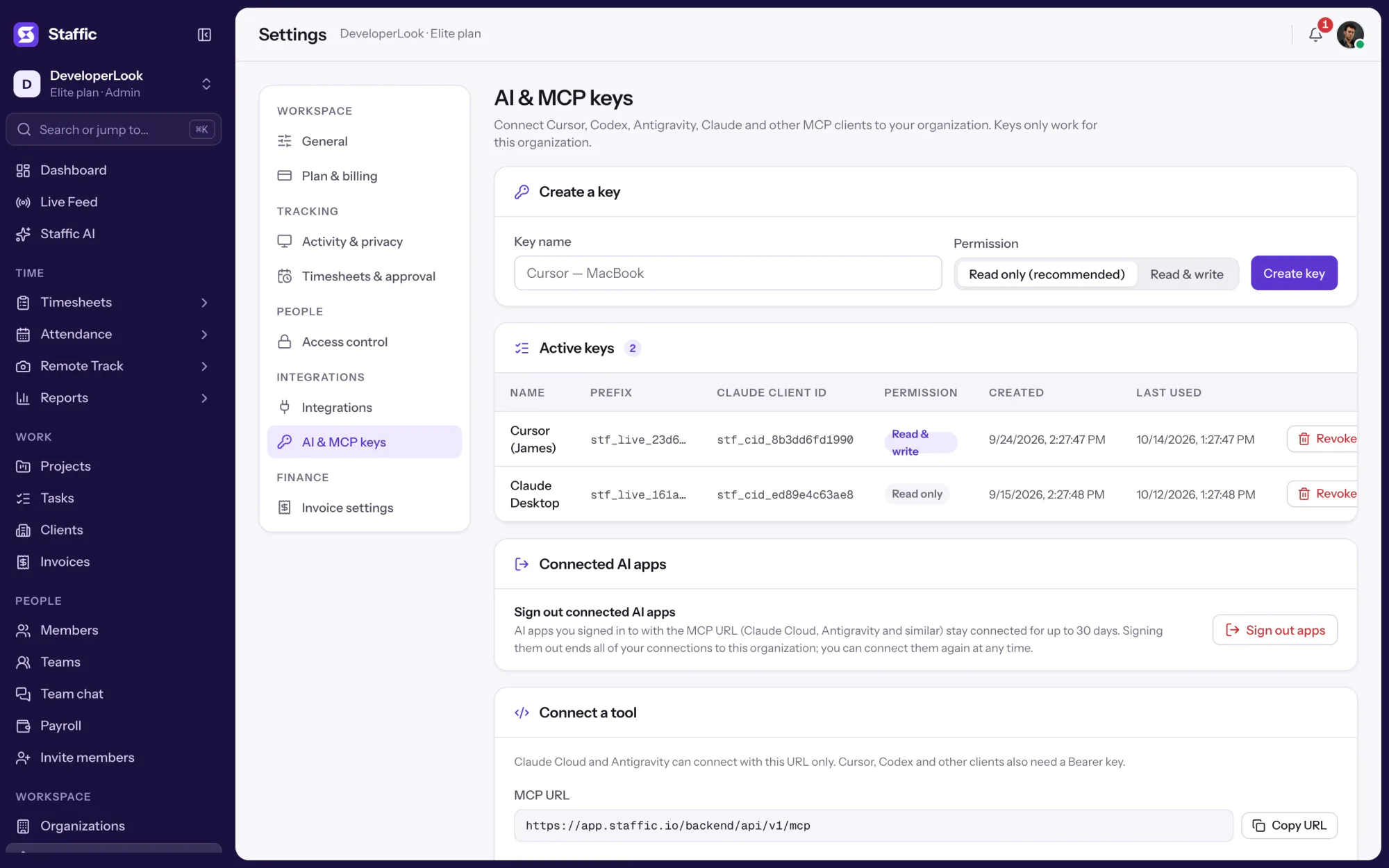Focus the Key name input field

pyautogui.click(x=728, y=274)
